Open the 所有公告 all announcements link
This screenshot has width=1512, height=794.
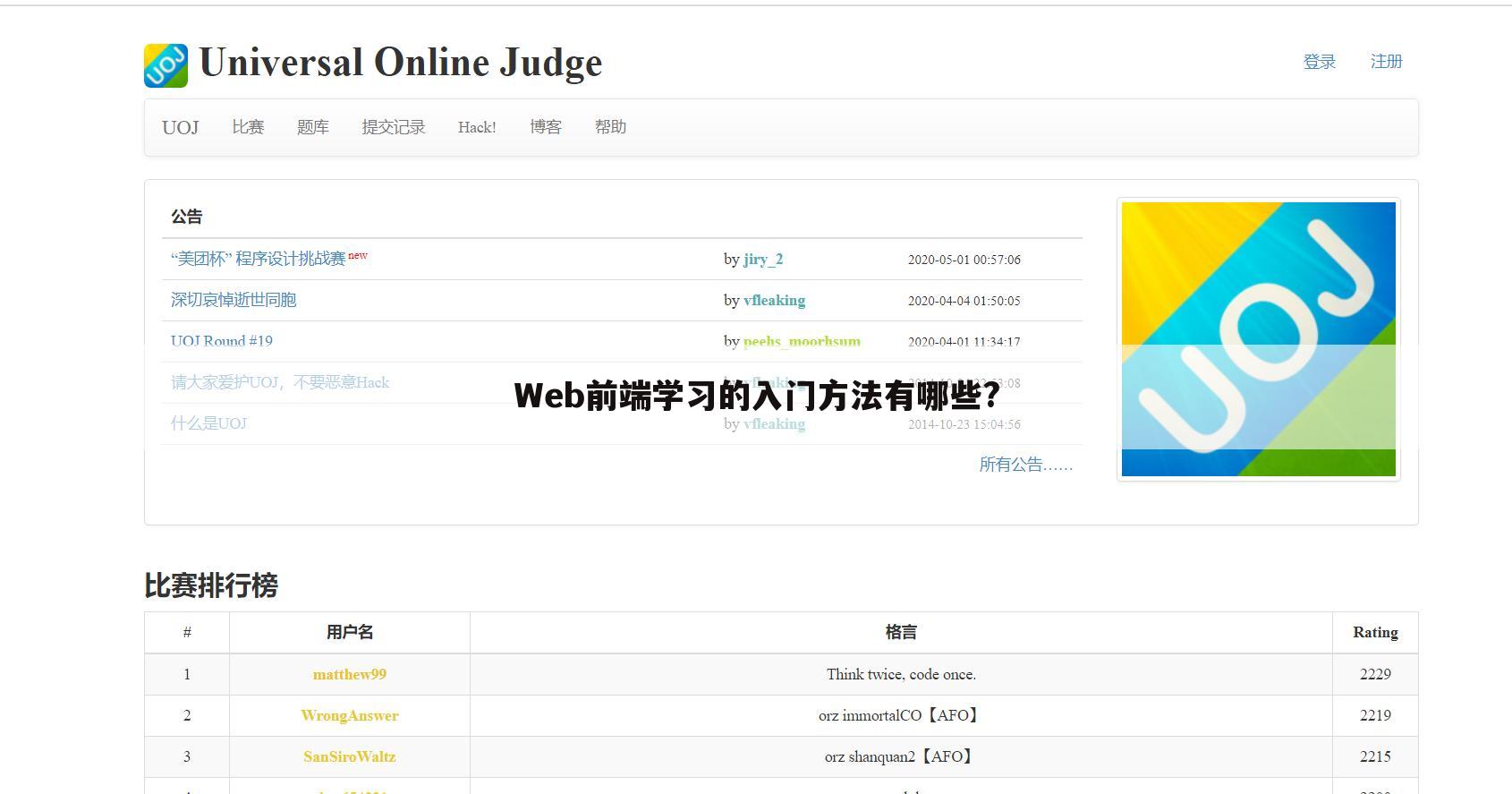click(1026, 465)
